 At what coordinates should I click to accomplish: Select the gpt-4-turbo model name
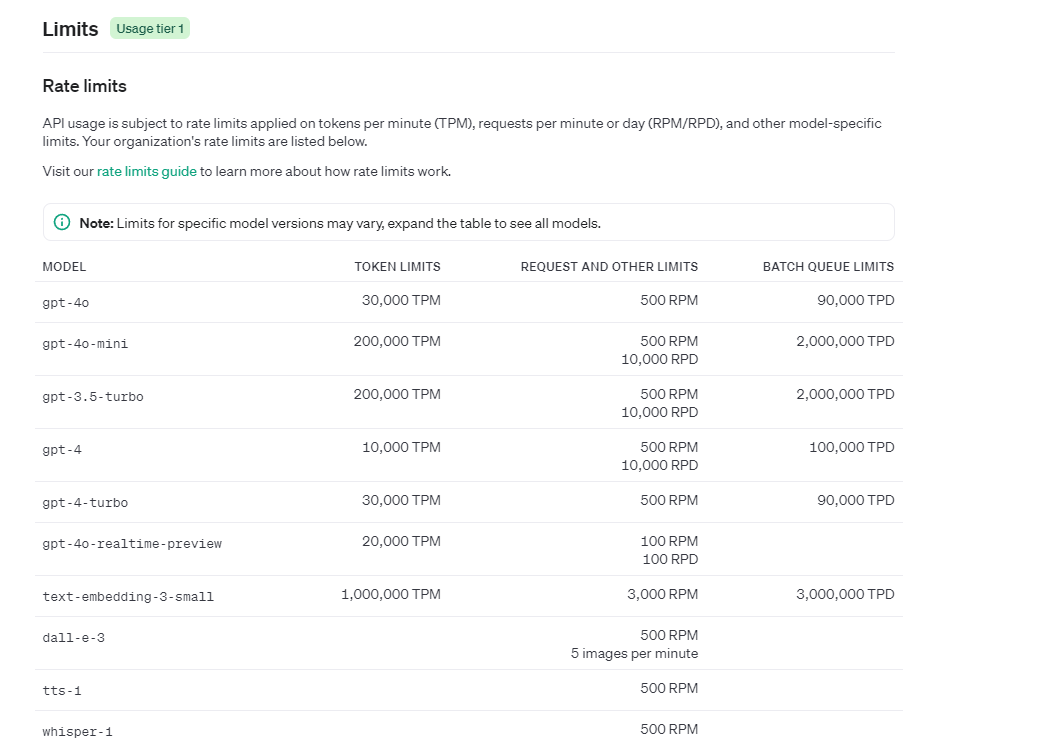coord(85,503)
